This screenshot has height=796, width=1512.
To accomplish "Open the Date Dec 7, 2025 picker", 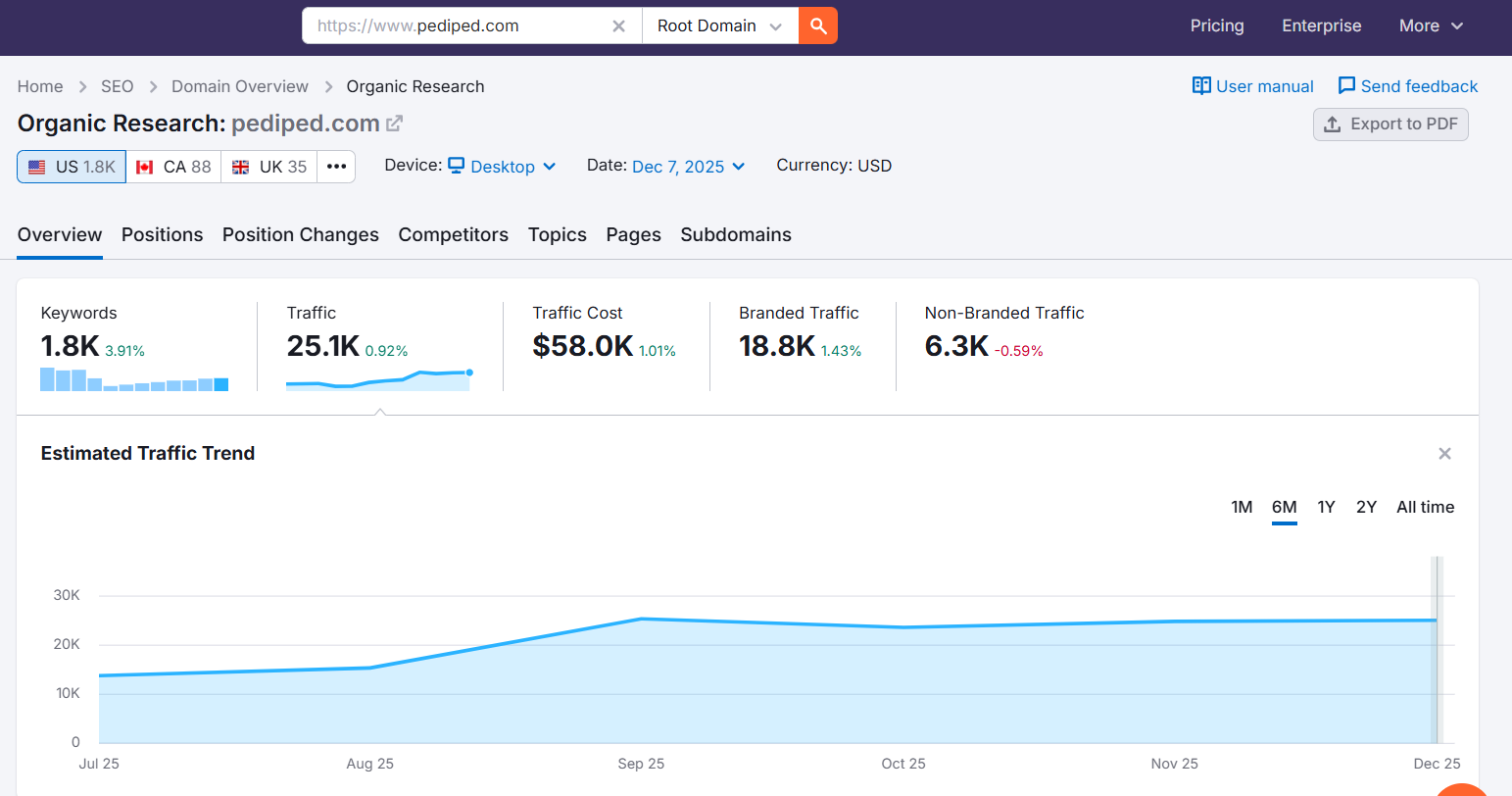I will click(x=688, y=167).
